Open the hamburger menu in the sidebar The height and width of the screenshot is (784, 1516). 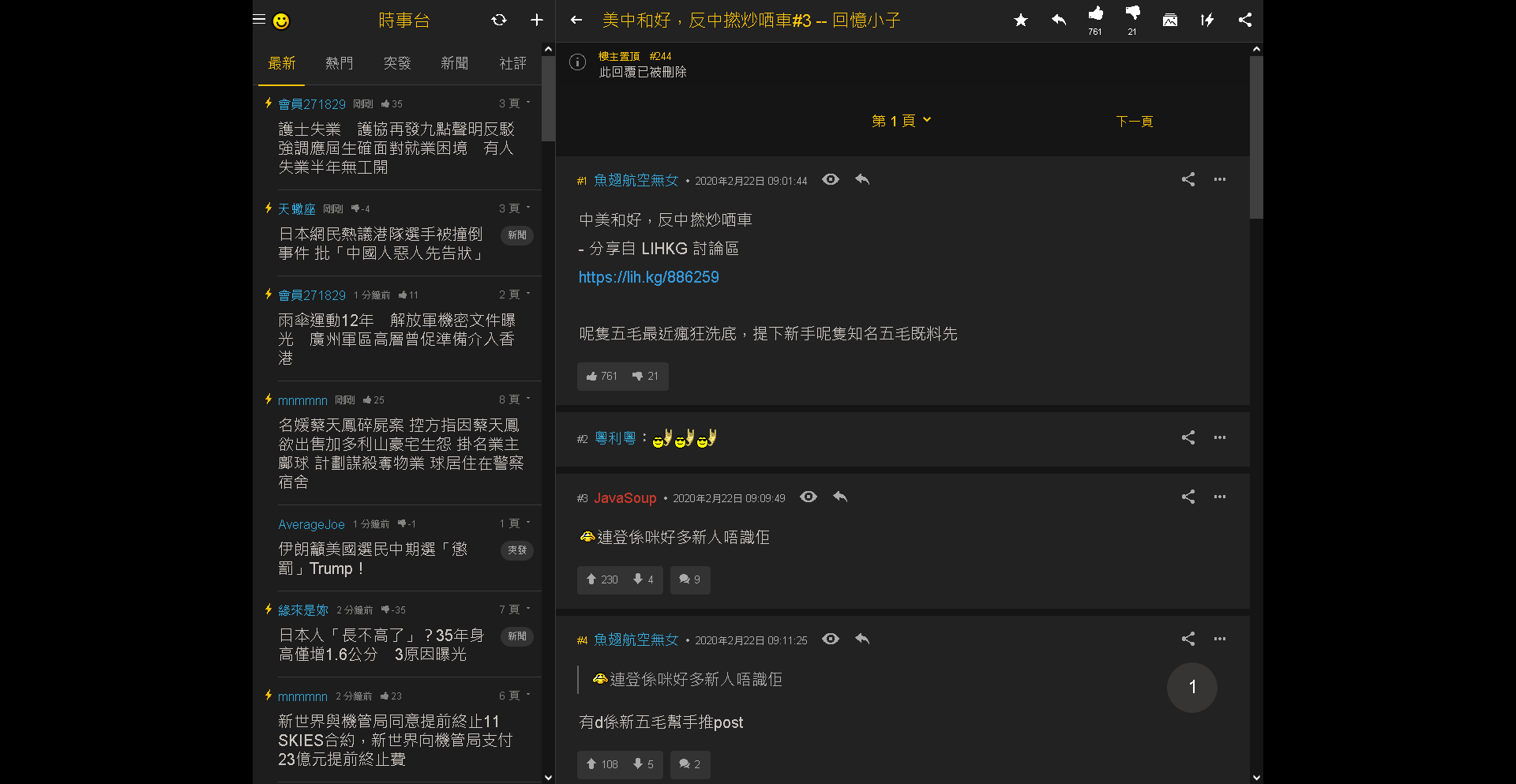click(259, 20)
